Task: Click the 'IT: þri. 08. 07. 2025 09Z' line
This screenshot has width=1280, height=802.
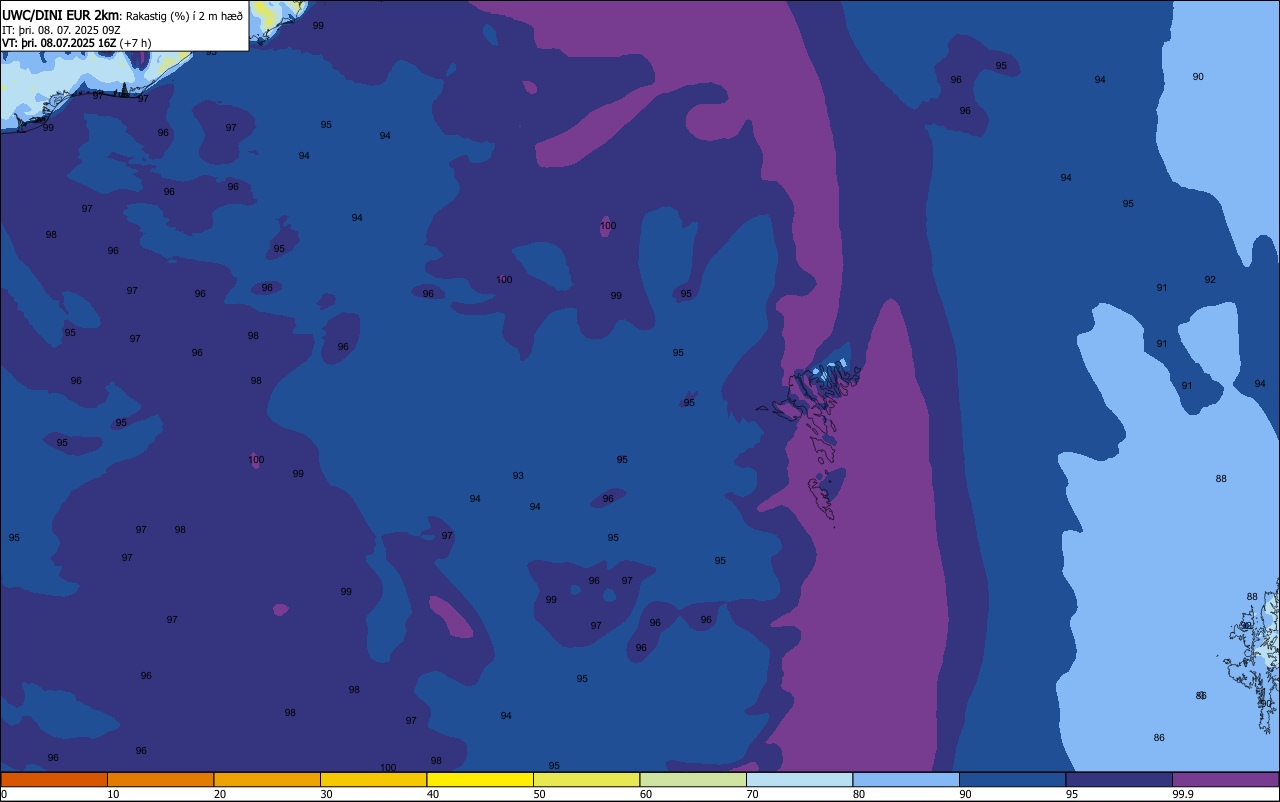Action: coord(61,30)
